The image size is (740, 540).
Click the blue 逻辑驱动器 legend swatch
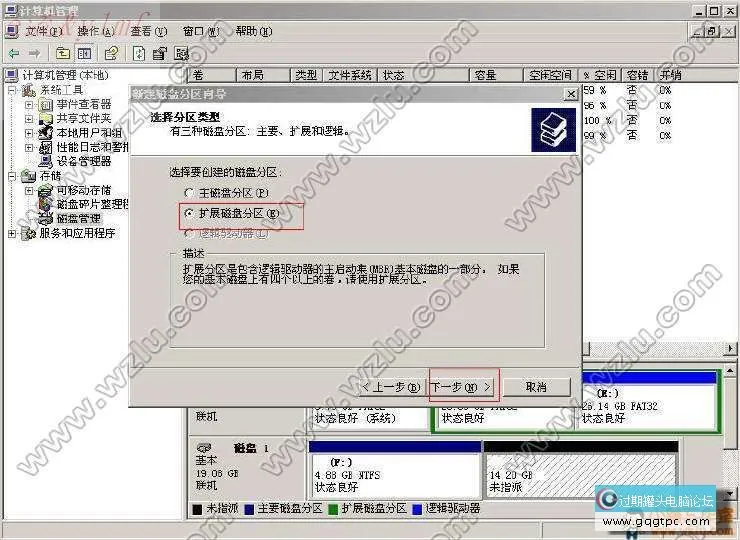pos(417,509)
